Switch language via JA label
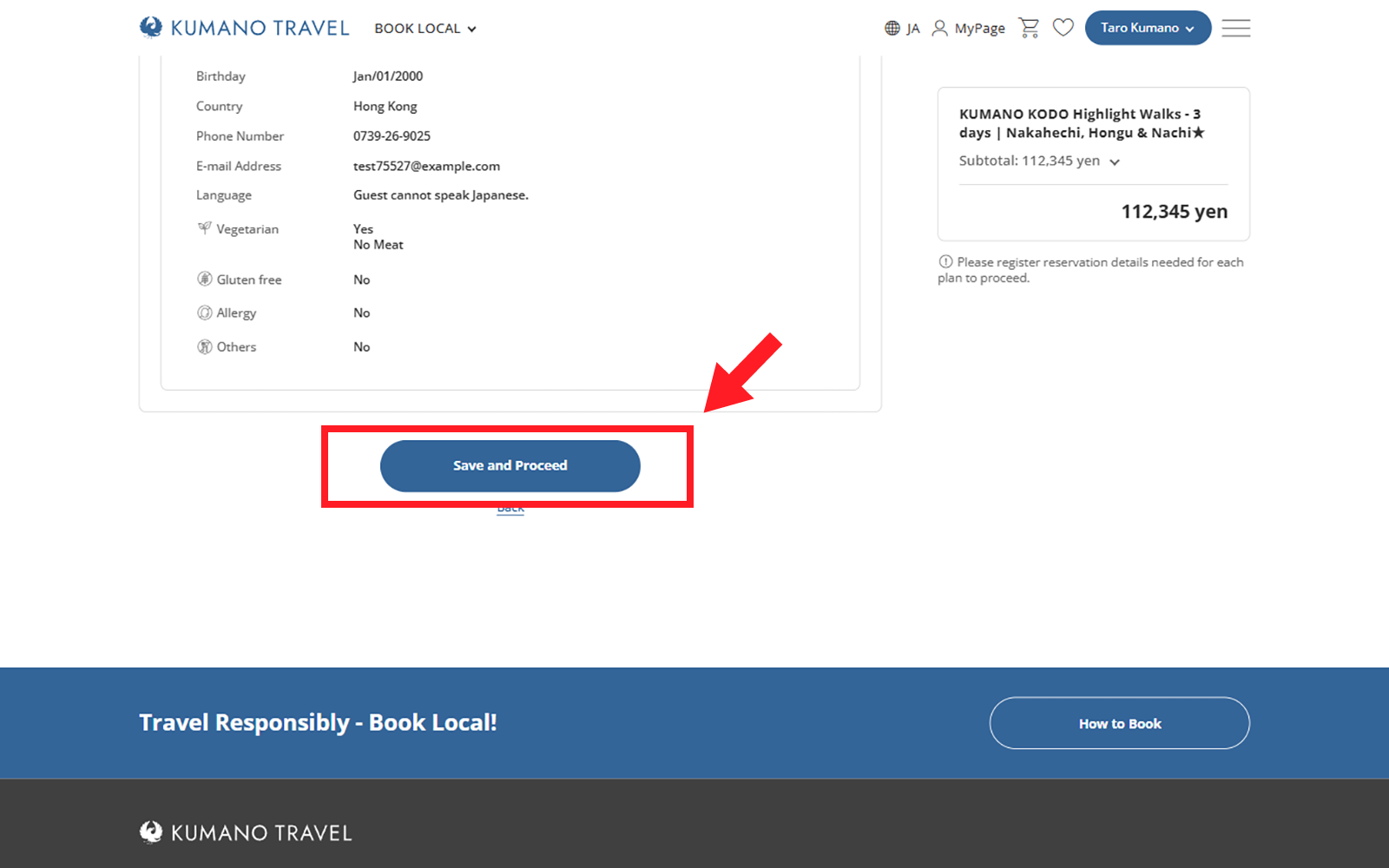The width and height of the screenshot is (1389, 868). 913,29
